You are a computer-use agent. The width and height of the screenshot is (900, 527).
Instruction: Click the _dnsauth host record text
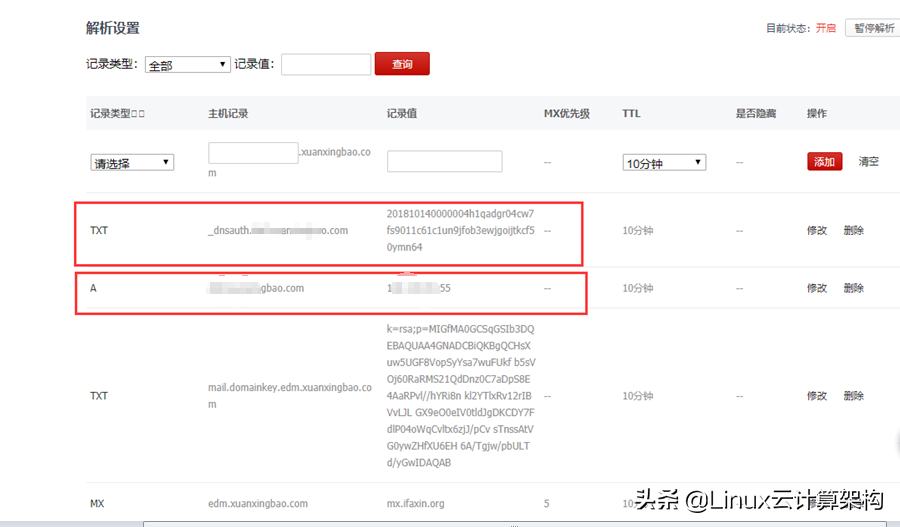click(278, 231)
